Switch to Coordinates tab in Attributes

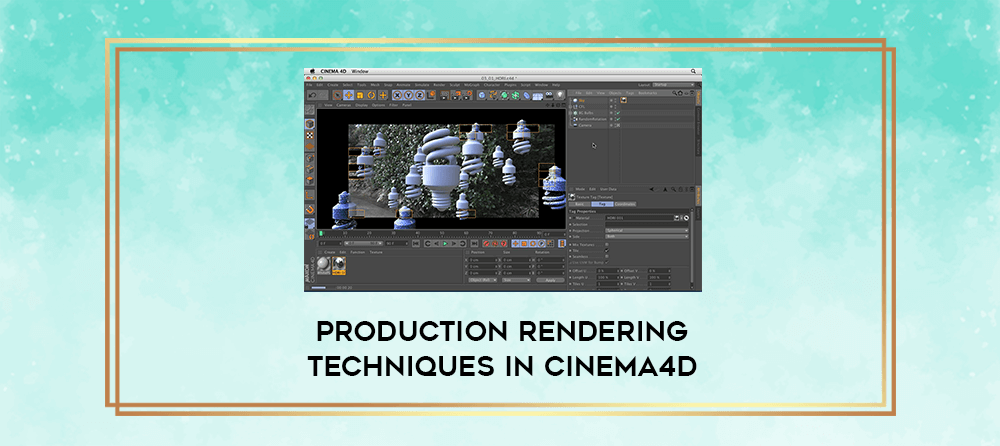(x=625, y=204)
